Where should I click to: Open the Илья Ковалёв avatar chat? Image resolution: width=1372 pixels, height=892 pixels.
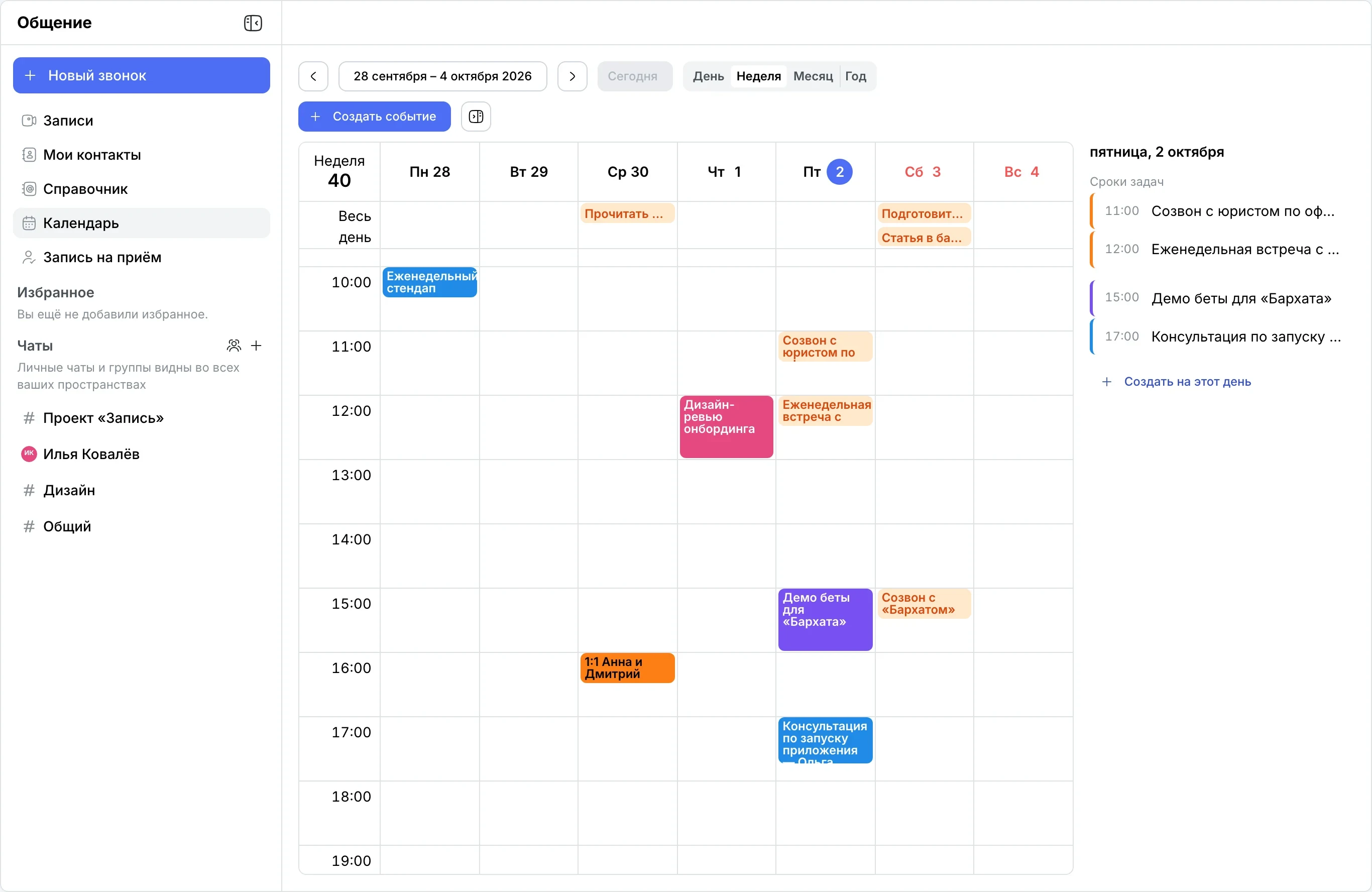click(x=29, y=454)
